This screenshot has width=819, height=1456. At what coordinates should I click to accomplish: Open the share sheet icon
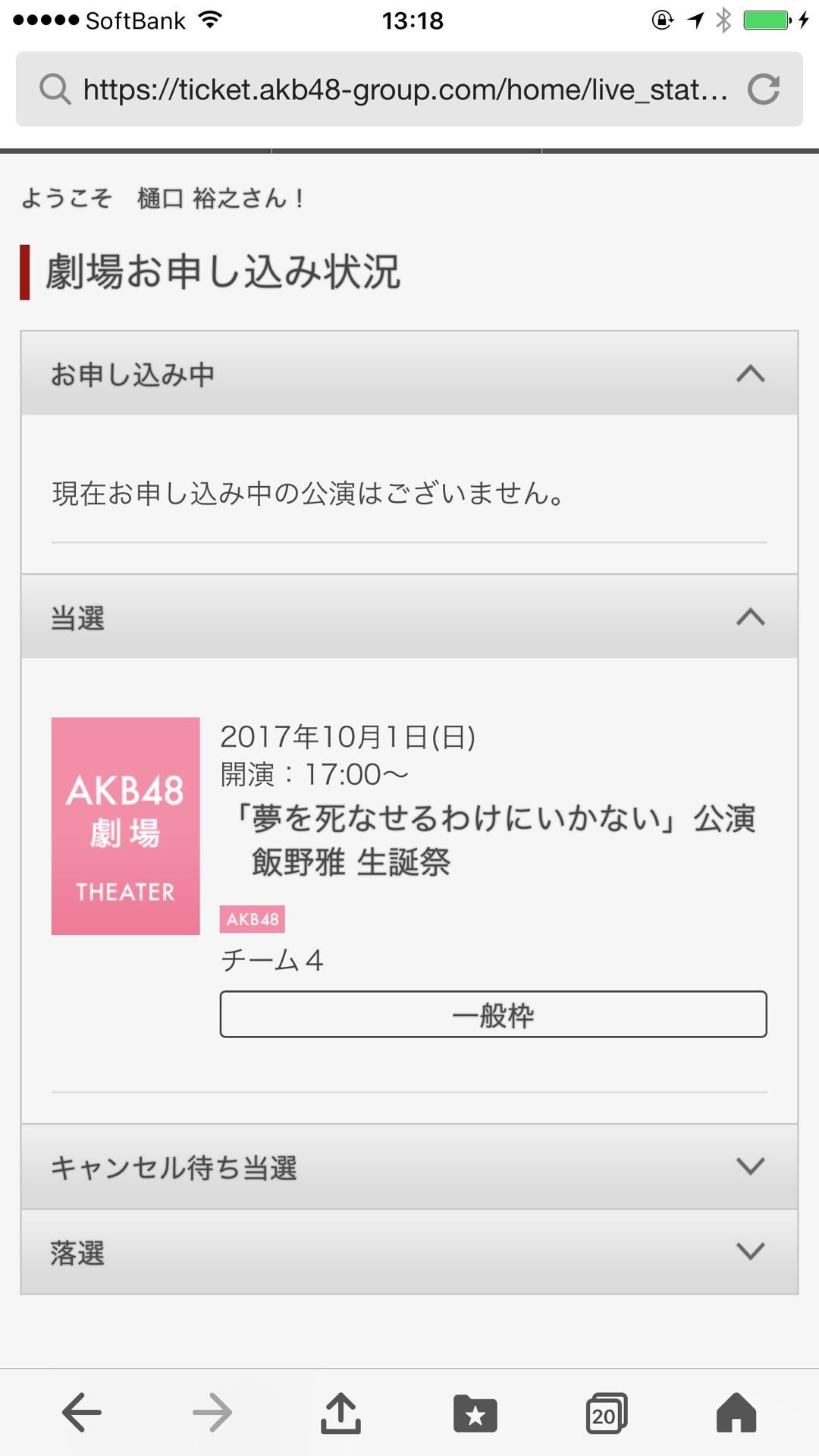(x=340, y=1413)
